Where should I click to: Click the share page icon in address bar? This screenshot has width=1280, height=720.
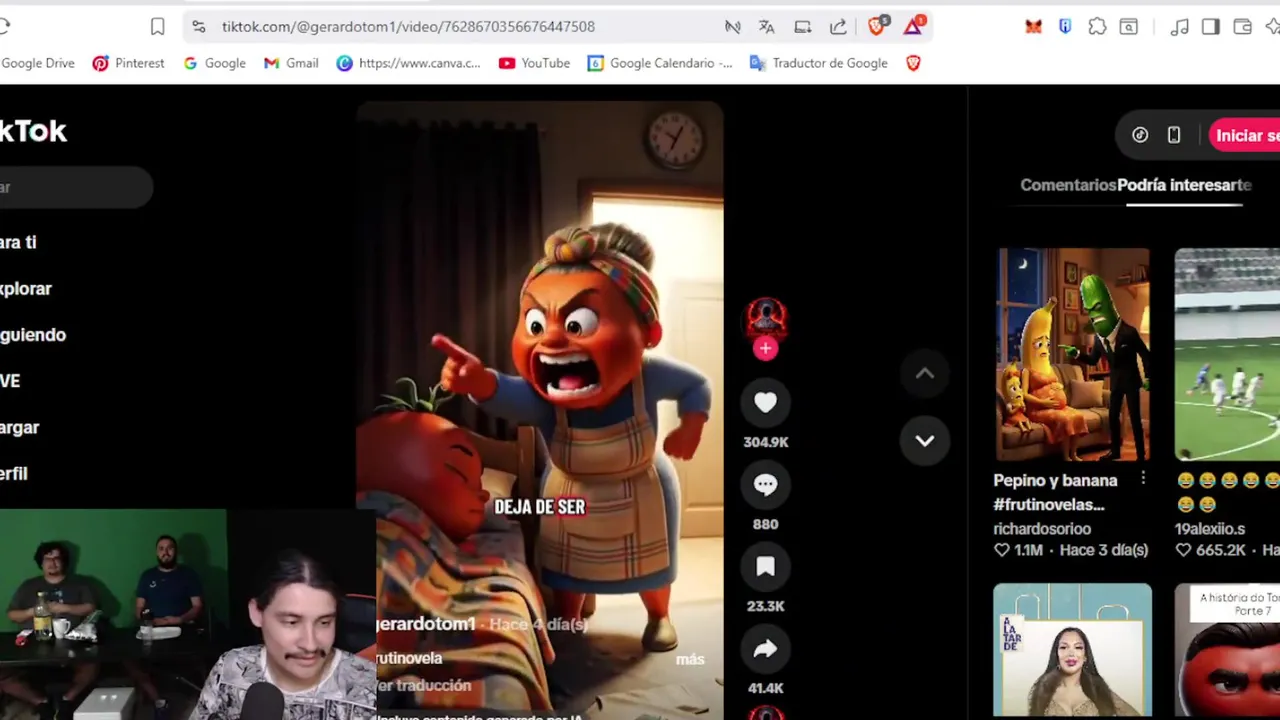coord(838,27)
